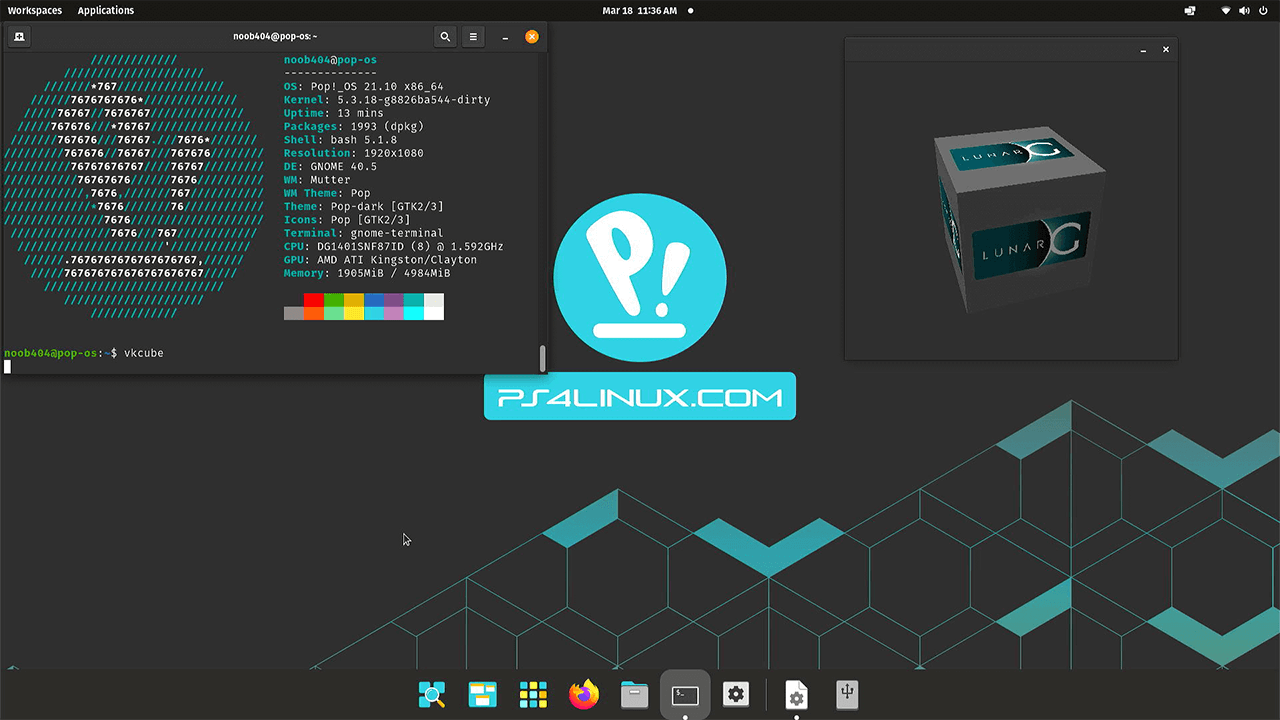Open the Files manager from dock
This screenshot has height=720, width=1280.
(x=634, y=694)
